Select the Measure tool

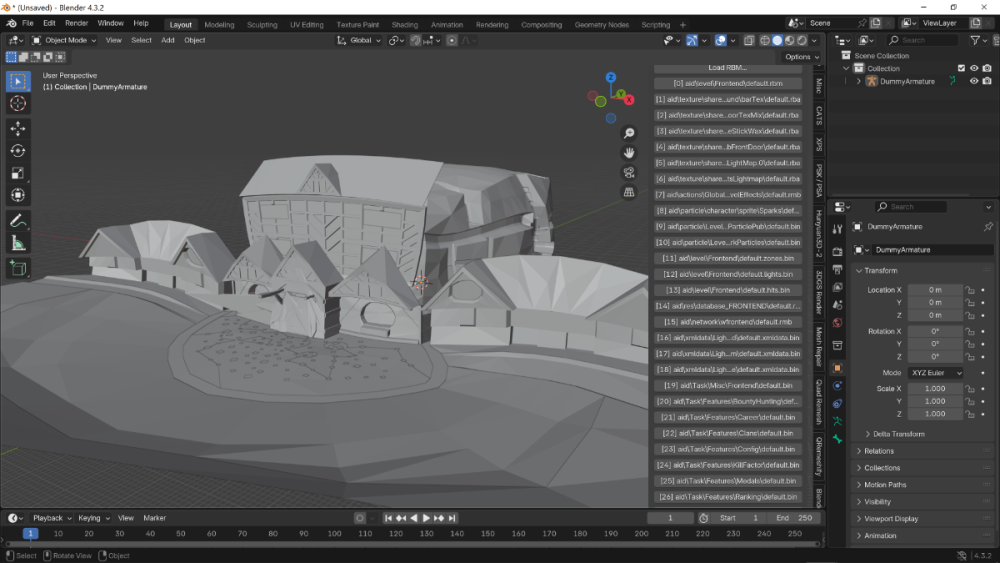[x=18, y=243]
